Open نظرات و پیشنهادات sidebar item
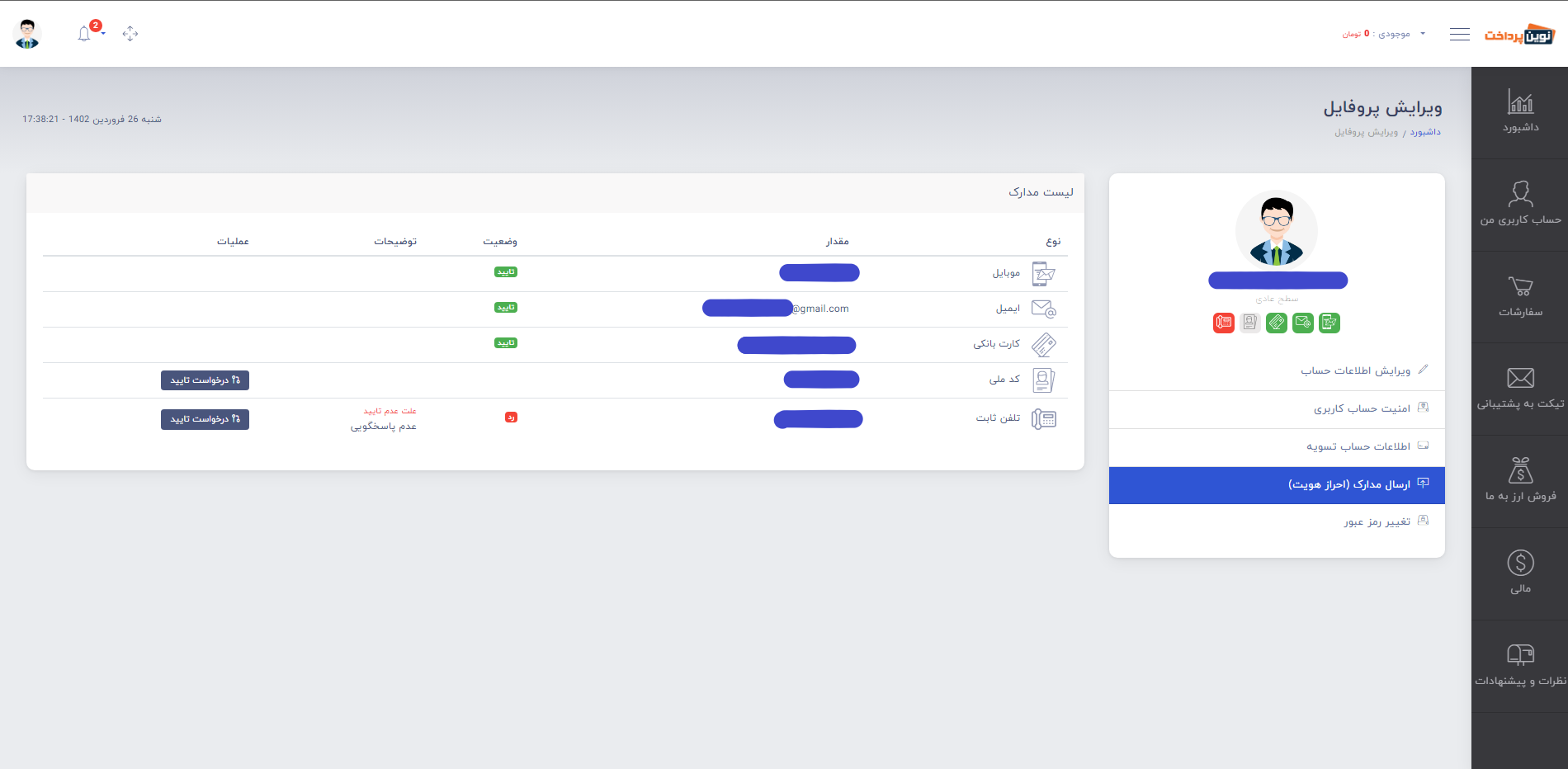Image resolution: width=1568 pixels, height=769 pixels. pyautogui.click(x=1520, y=667)
